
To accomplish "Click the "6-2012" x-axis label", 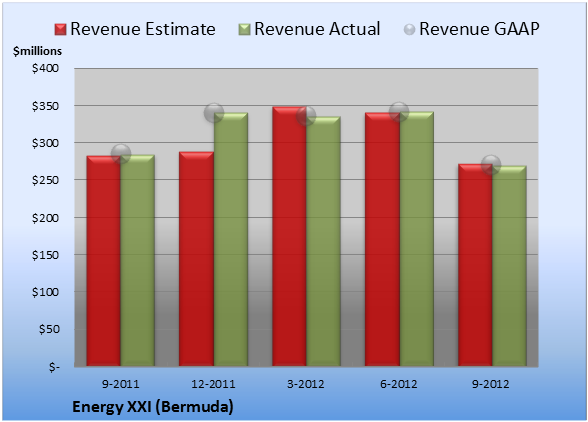I will 399,384.
